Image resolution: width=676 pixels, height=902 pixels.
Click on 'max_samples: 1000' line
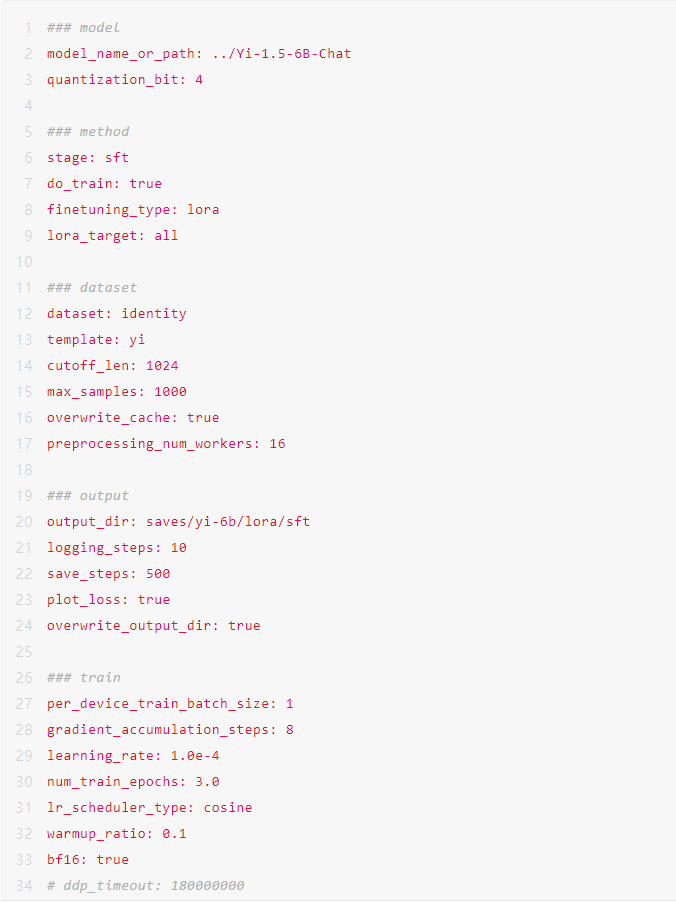click(117, 392)
